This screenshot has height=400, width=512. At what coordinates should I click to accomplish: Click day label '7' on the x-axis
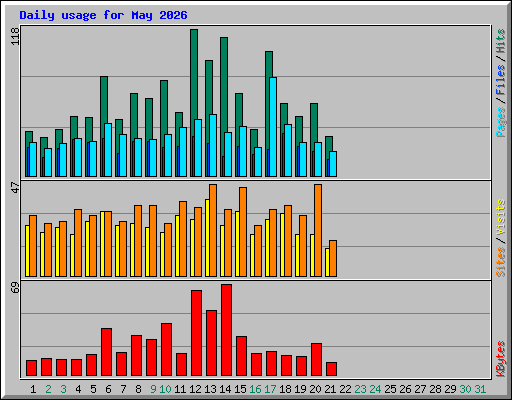(123, 389)
